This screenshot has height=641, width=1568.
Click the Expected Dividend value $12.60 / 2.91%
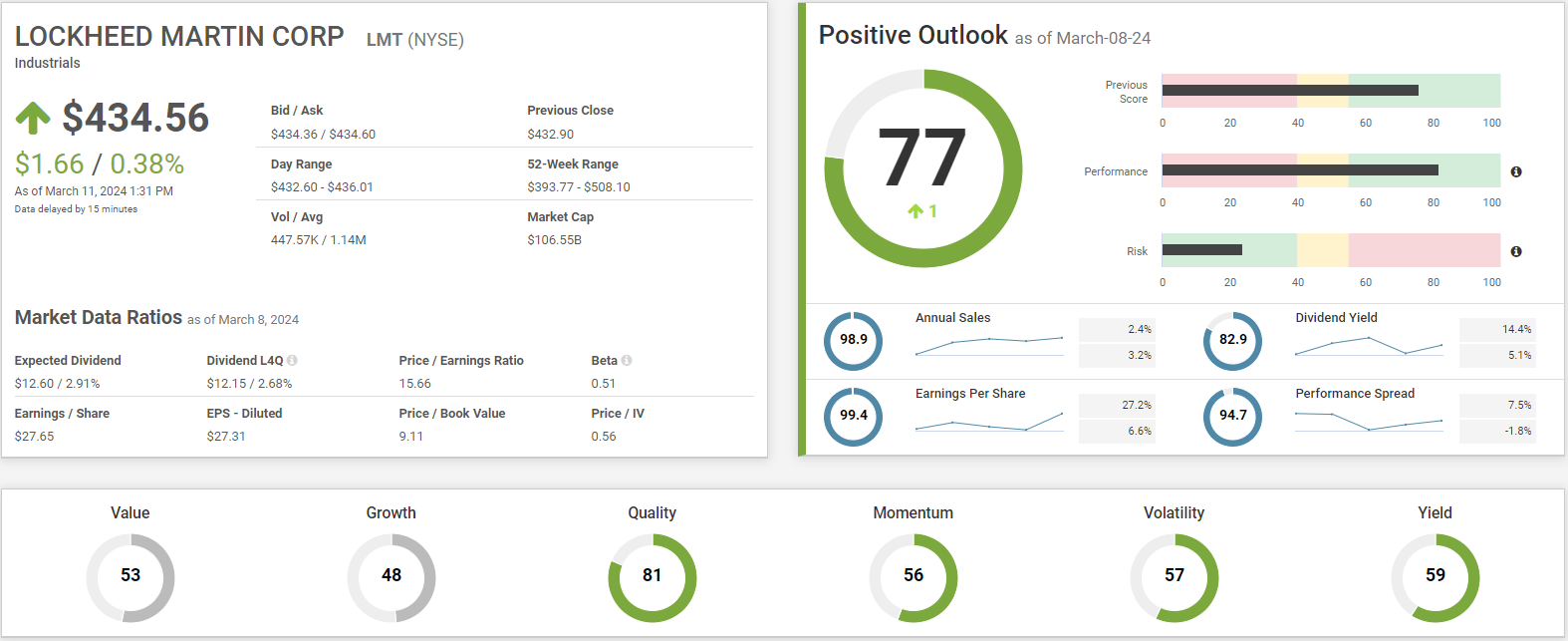pos(57,384)
